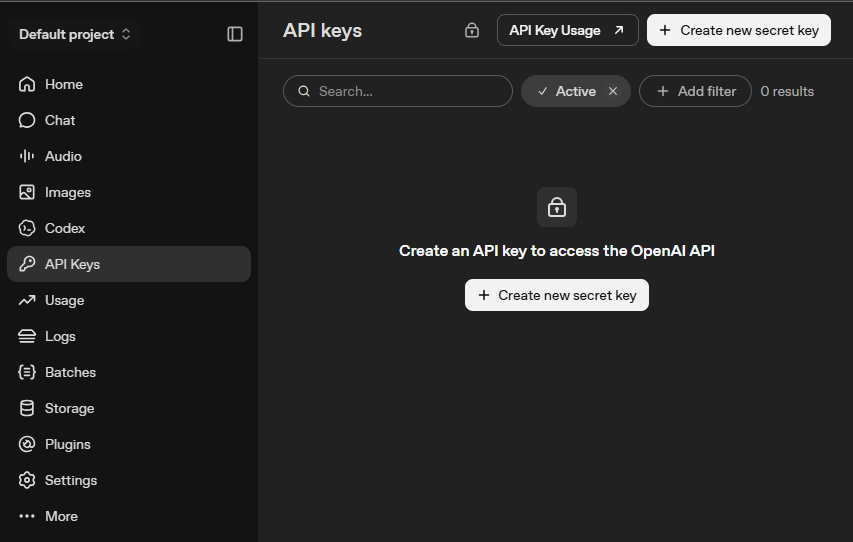
Task: Toggle the Active filter chip label
Action: coord(576,91)
